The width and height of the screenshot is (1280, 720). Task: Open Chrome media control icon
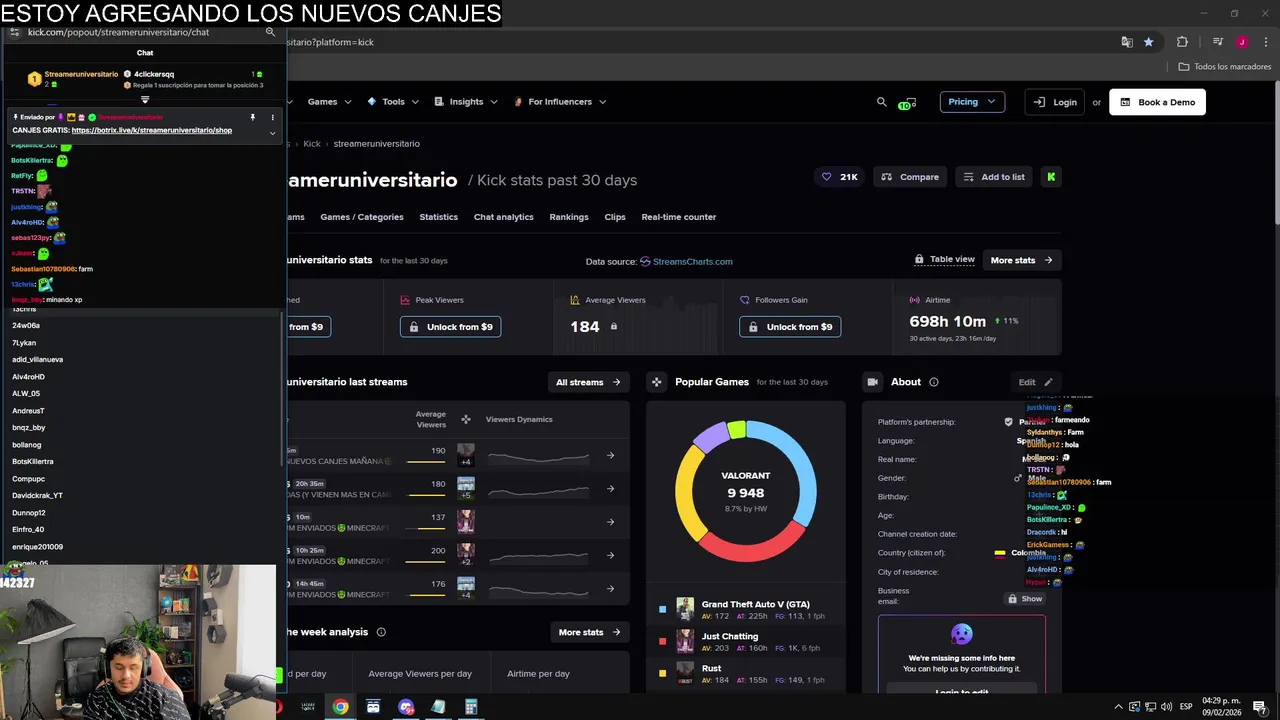point(1217,42)
